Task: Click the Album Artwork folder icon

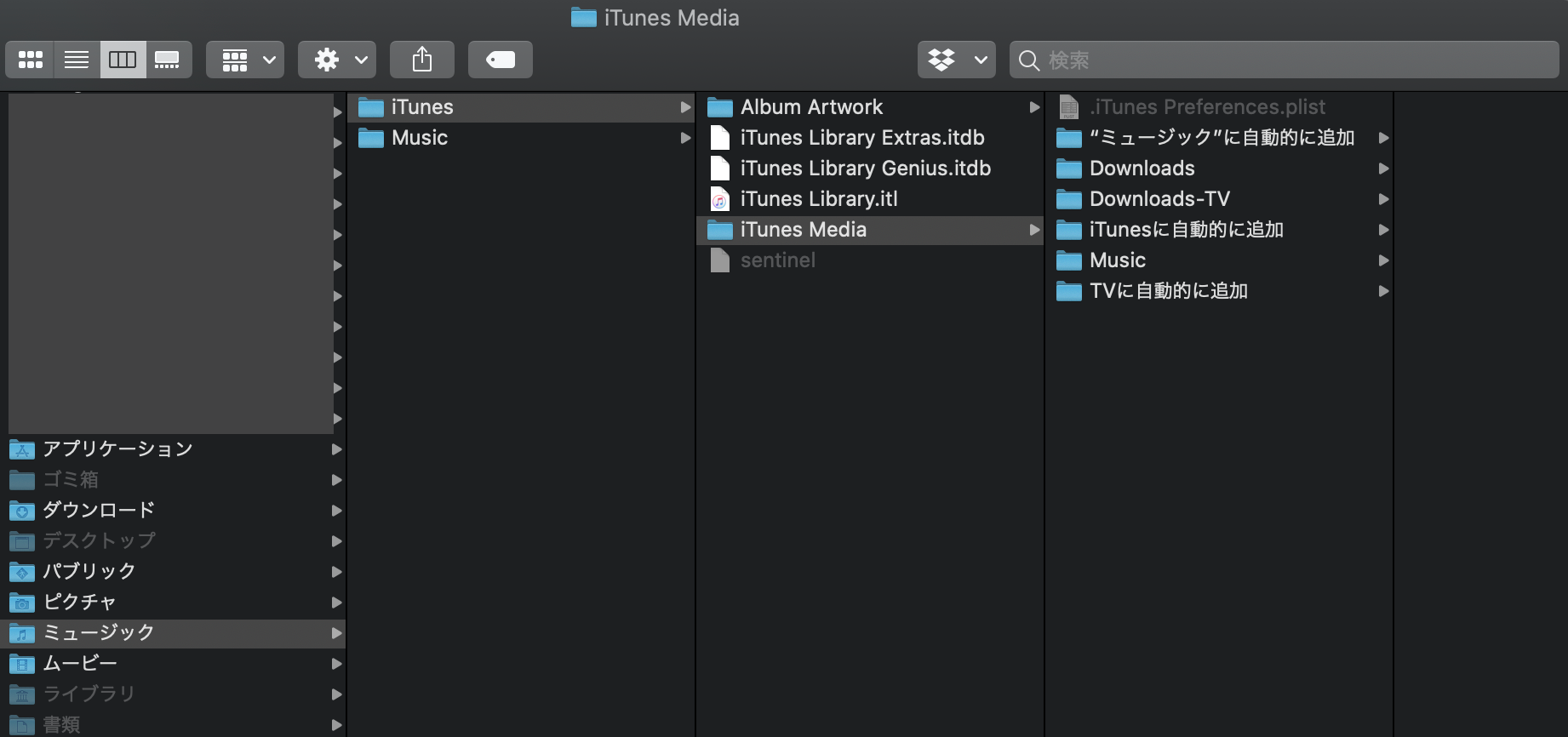Action: [x=720, y=107]
